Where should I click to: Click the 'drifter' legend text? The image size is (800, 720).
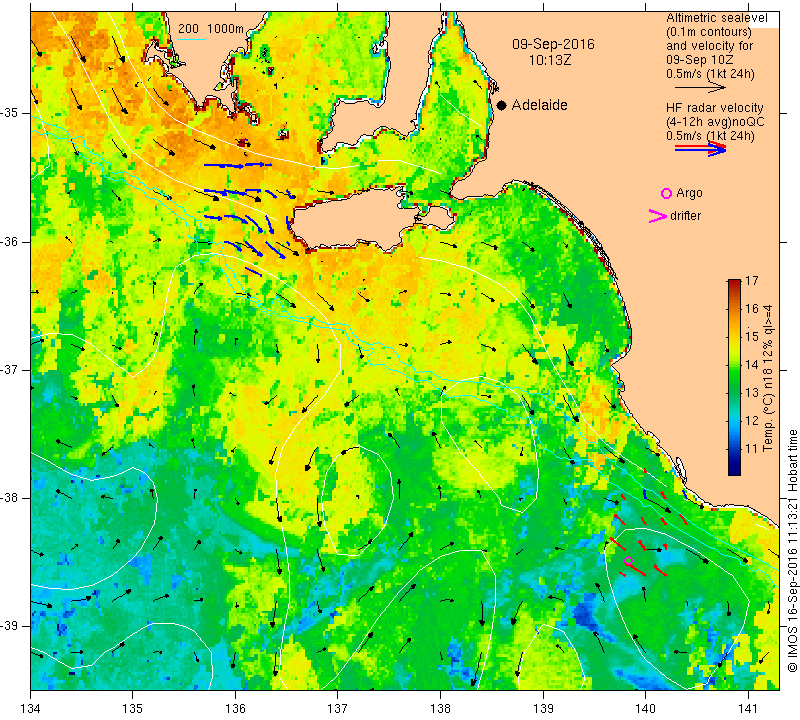685,216
